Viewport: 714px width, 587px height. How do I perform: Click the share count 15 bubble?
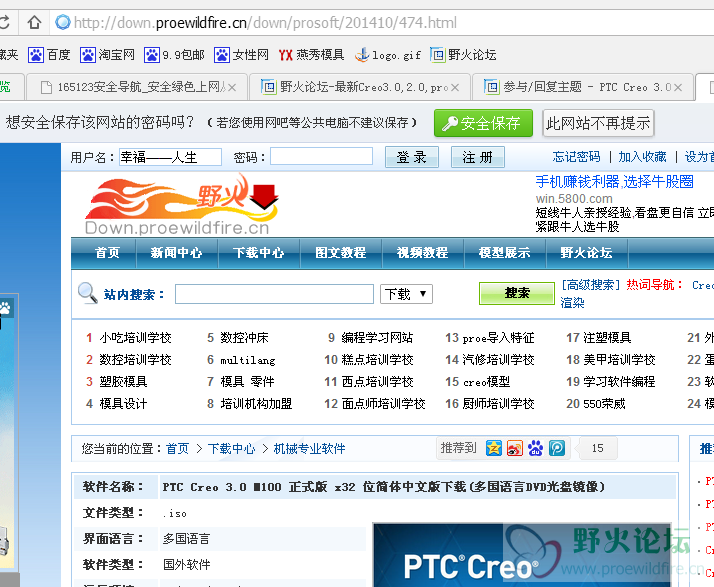click(597, 448)
